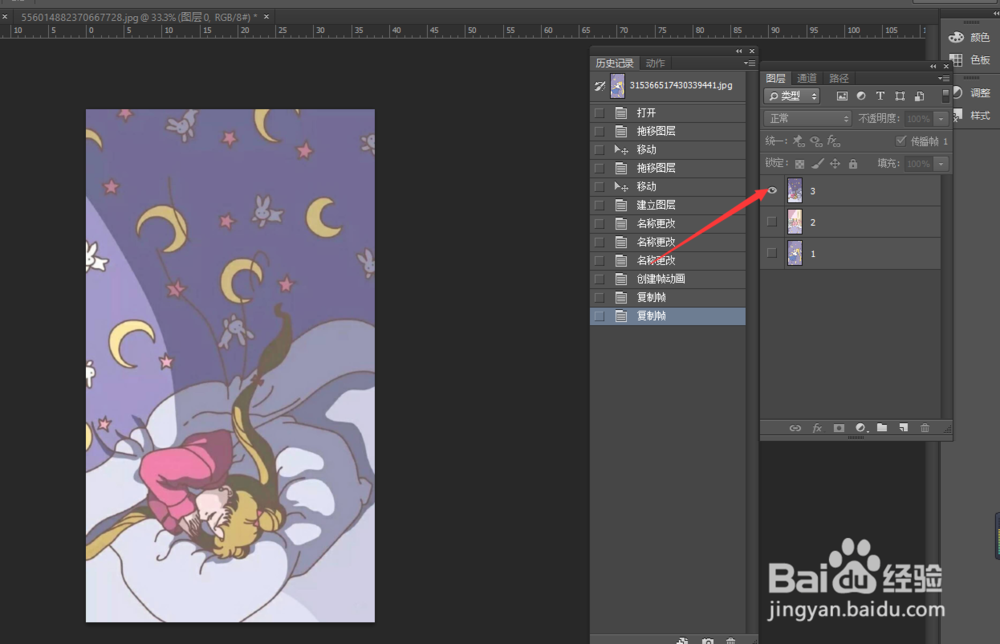Lock all with padlock icon
The image size is (1000, 644).
[x=853, y=164]
